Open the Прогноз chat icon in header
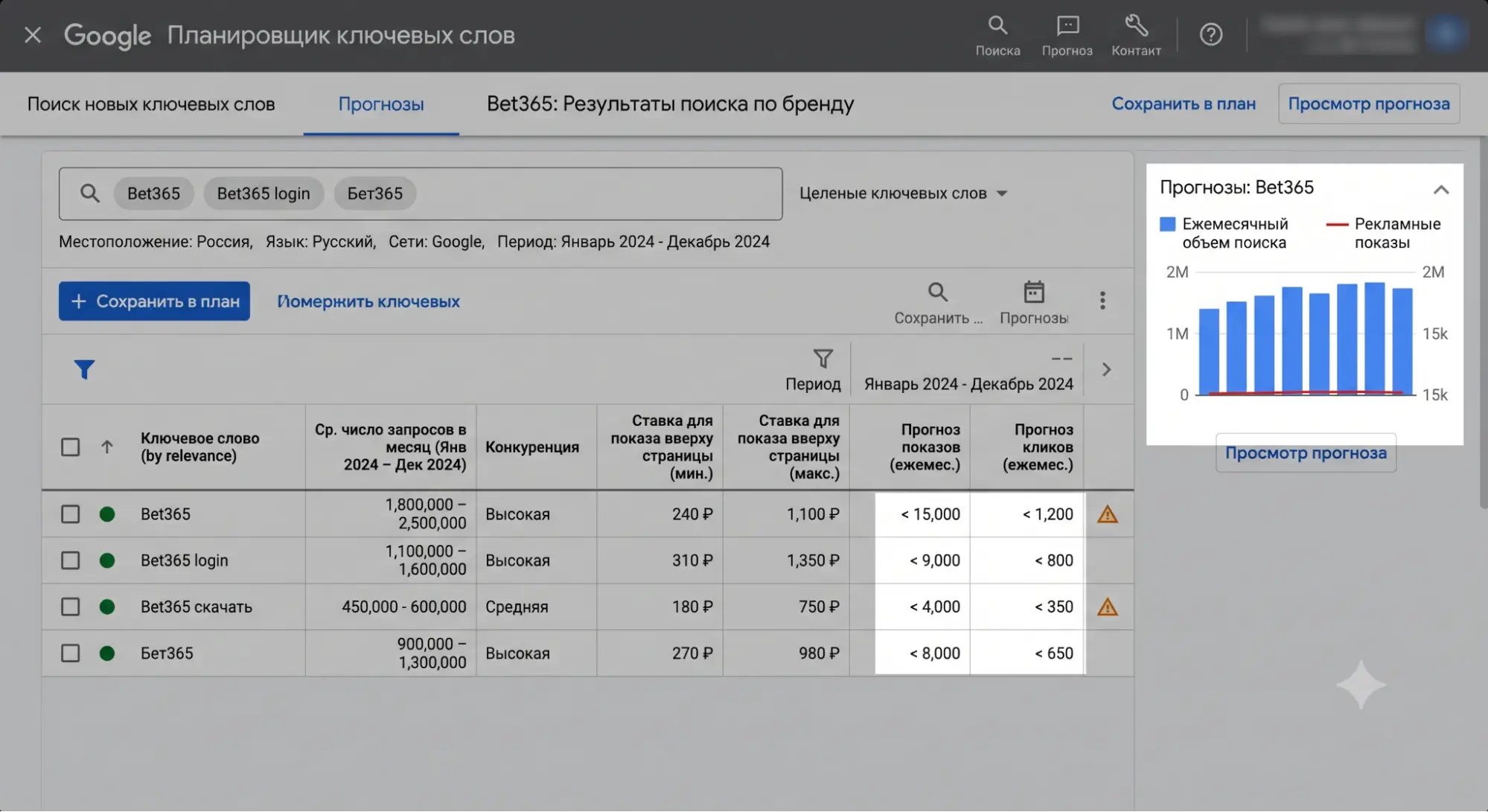Viewport: 1488px width, 812px height. point(1067,26)
